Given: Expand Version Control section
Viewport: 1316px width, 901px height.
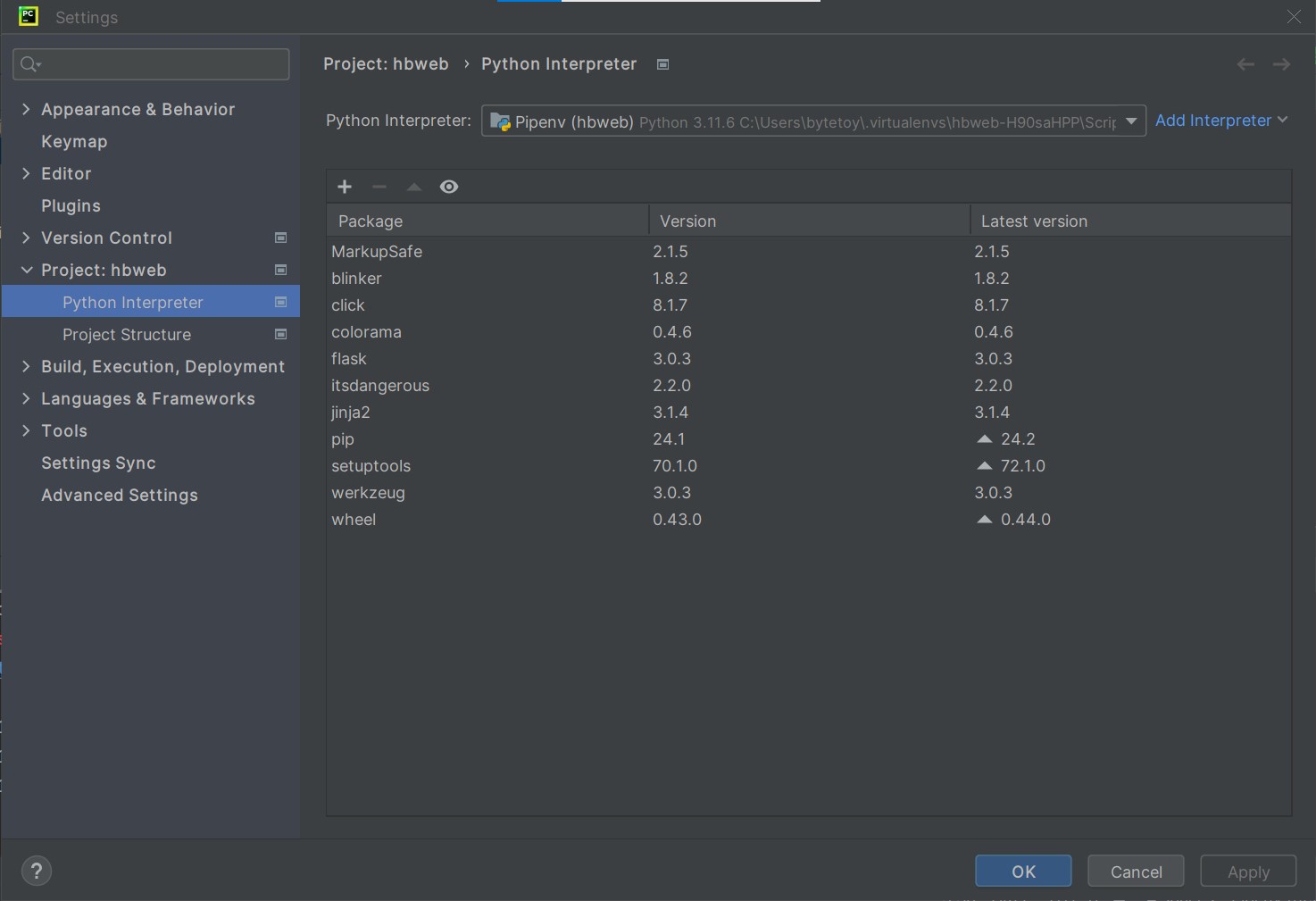Looking at the screenshot, I should 26,238.
